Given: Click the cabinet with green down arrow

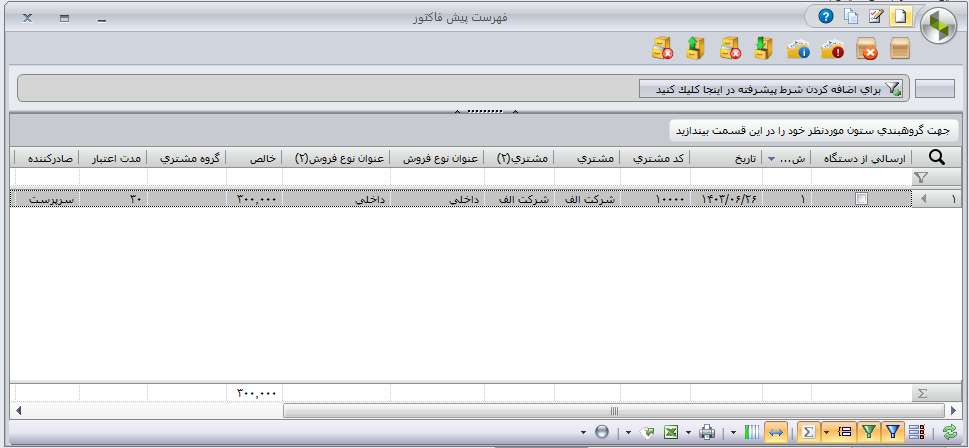Looking at the screenshot, I should (x=764, y=48).
